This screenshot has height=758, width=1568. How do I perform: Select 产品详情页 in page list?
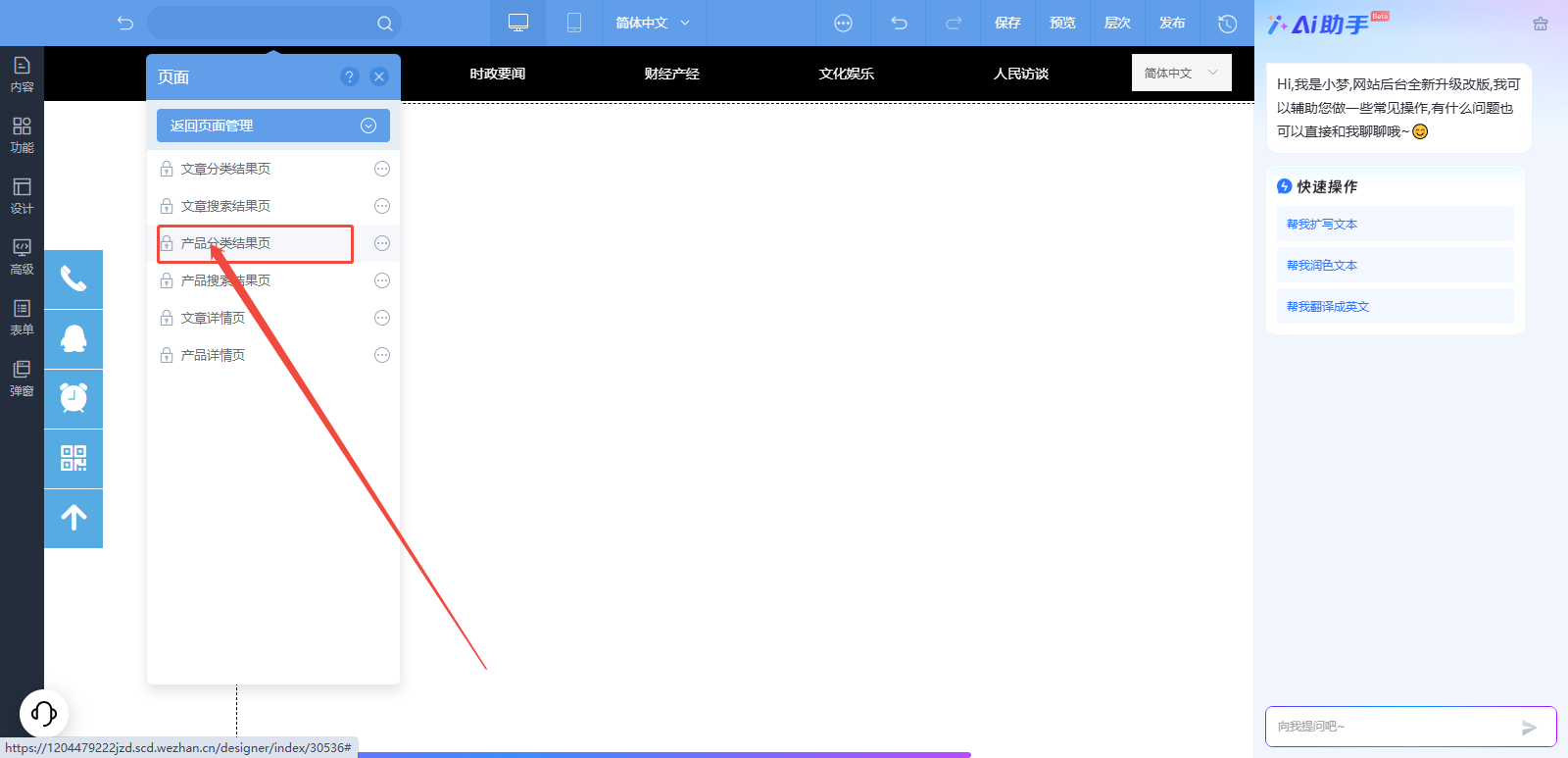[x=213, y=355]
